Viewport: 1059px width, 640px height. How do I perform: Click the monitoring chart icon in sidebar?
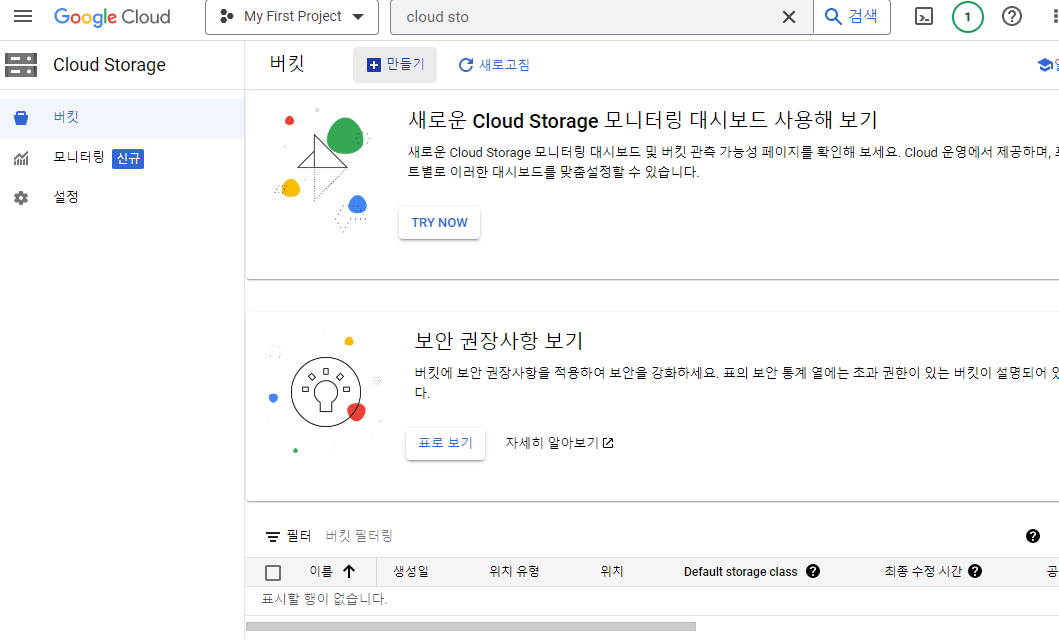pyautogui.click(x=21, y=159)
